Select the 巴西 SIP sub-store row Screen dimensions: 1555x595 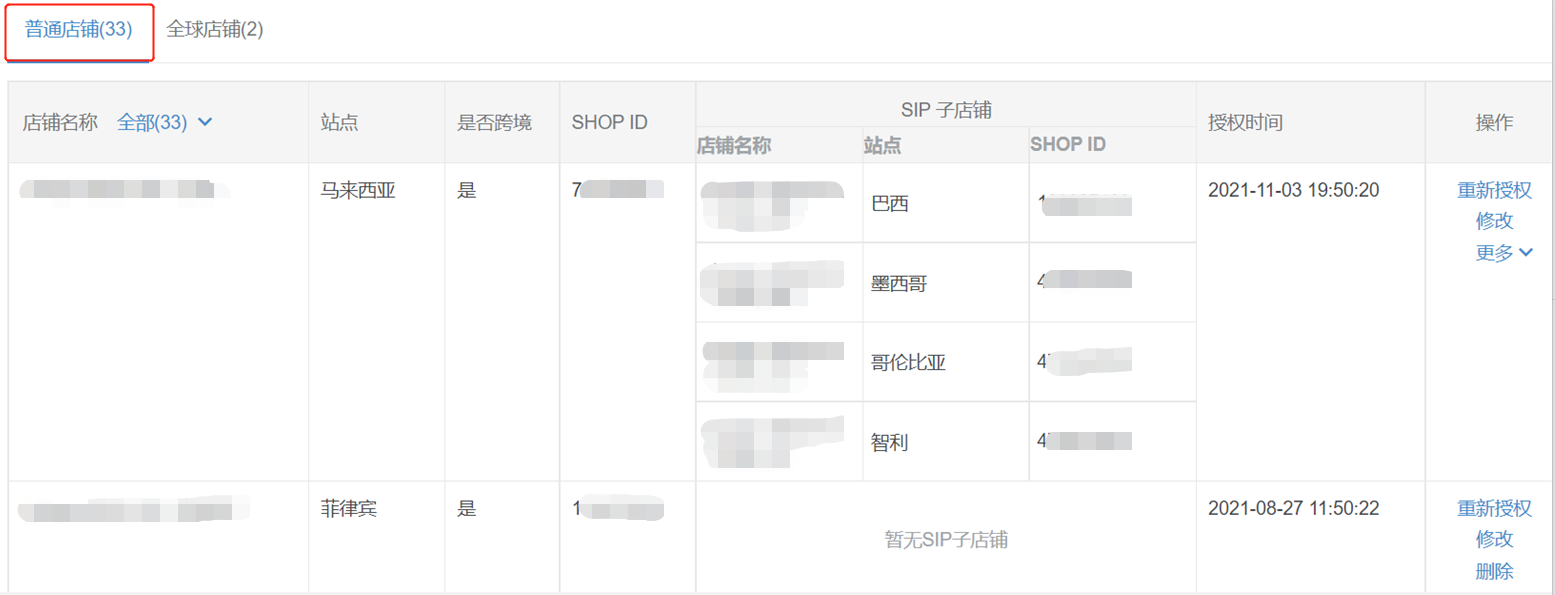(890, 204)
